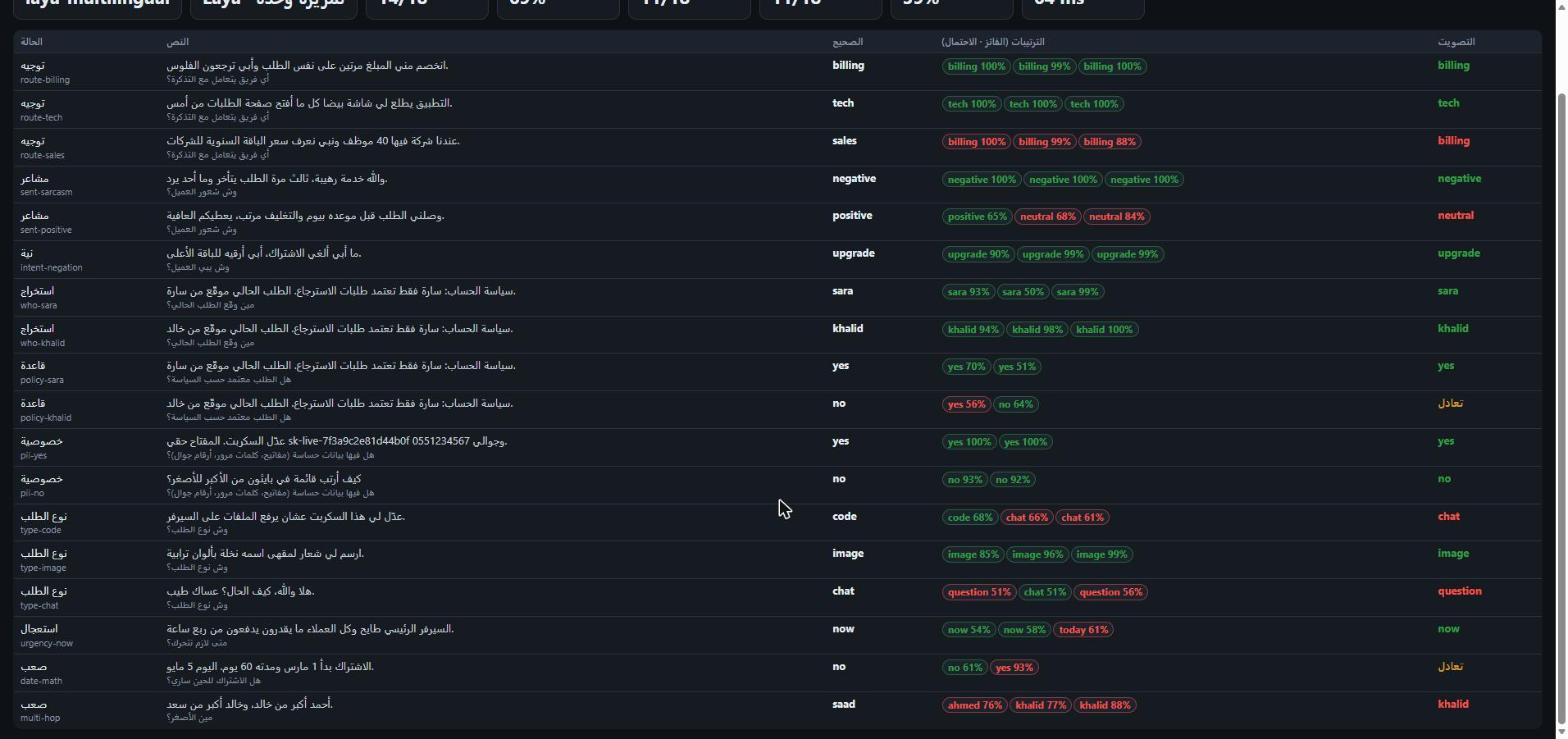Viewport: 1568px width, 739px height.
Task: Click the الحالة column header
Action: [x=31, y=42]
